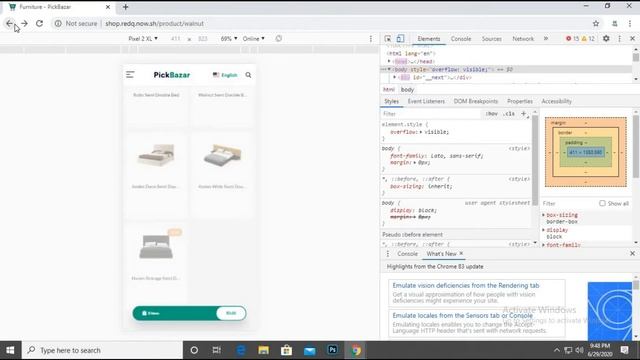Open the Windows Start menu
The image size is (640, 360).
[x=10, y=350]
